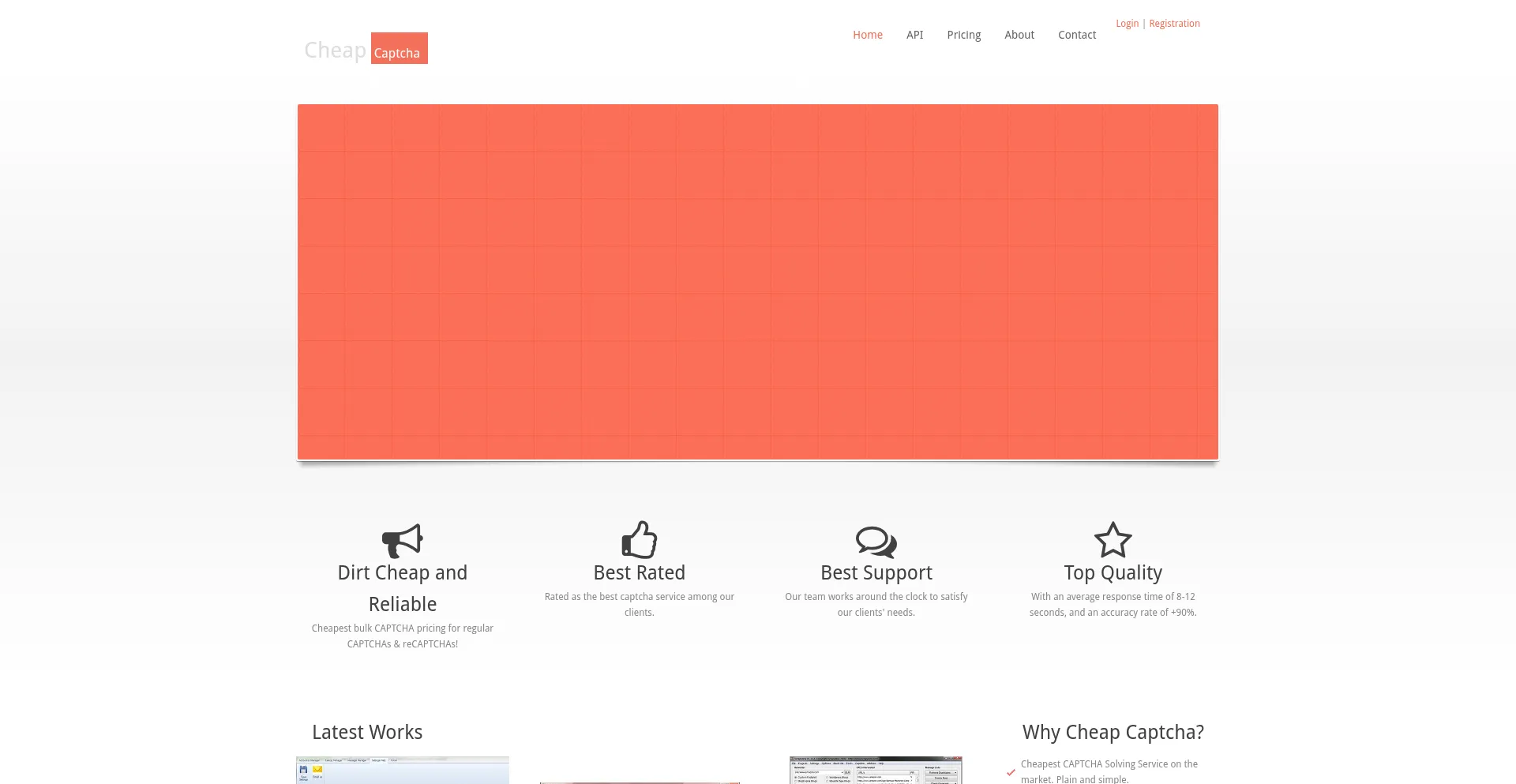Click the Dirt Cheap and Reliable heading

coord(402,588)
